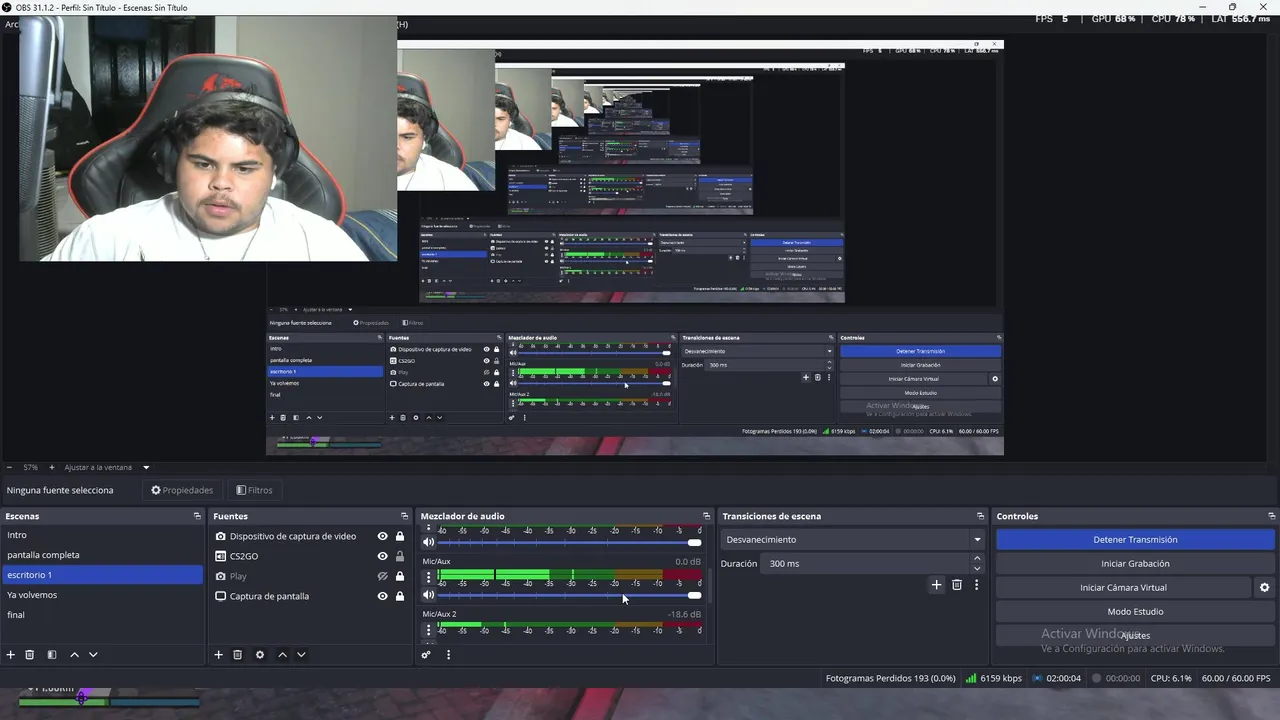Open Desvanecimiento transition dropdown
Image resolution: width=1280 pixels, height=720 pixels.
pos(852,540)
